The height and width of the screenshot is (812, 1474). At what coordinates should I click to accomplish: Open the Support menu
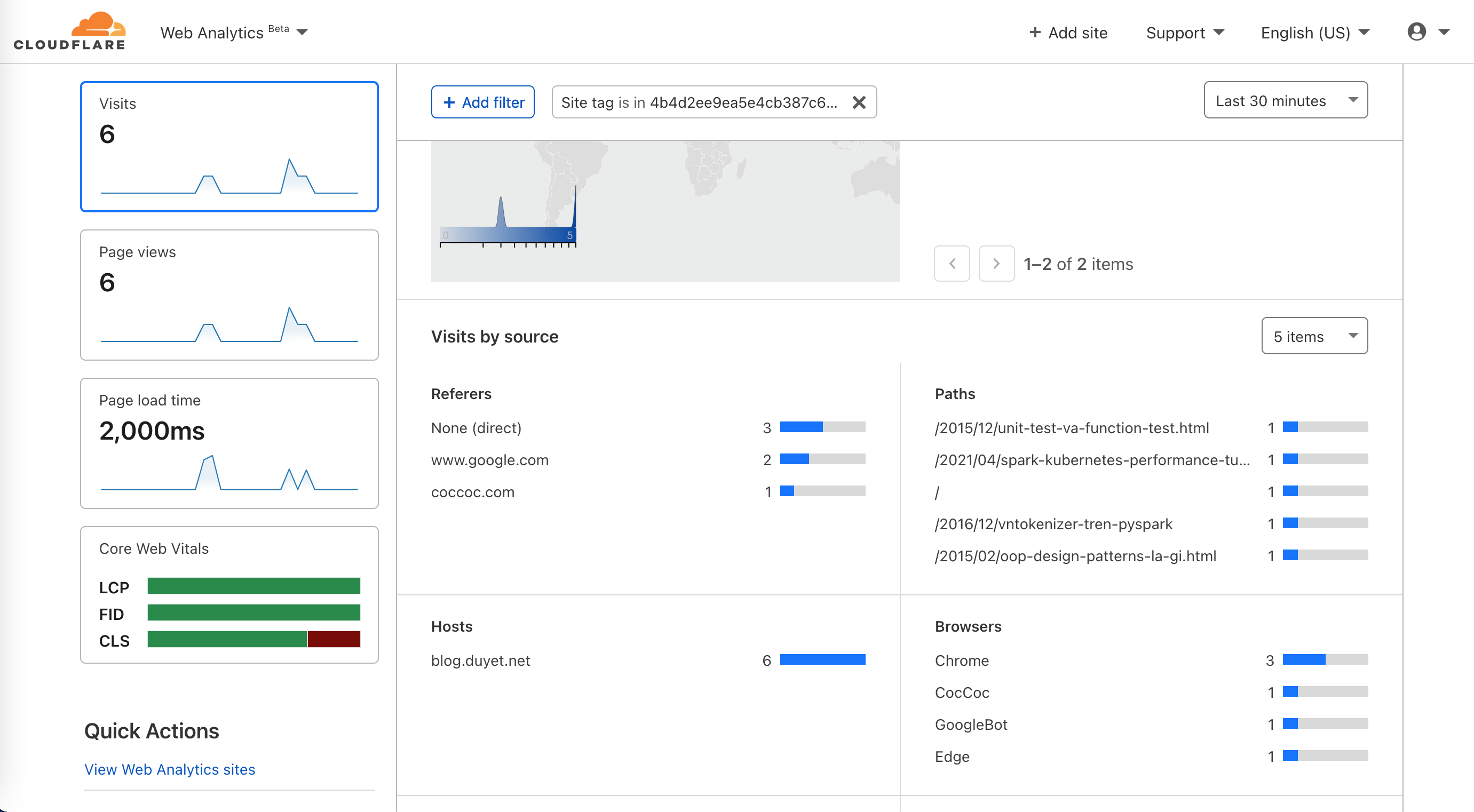[1184, 33]
